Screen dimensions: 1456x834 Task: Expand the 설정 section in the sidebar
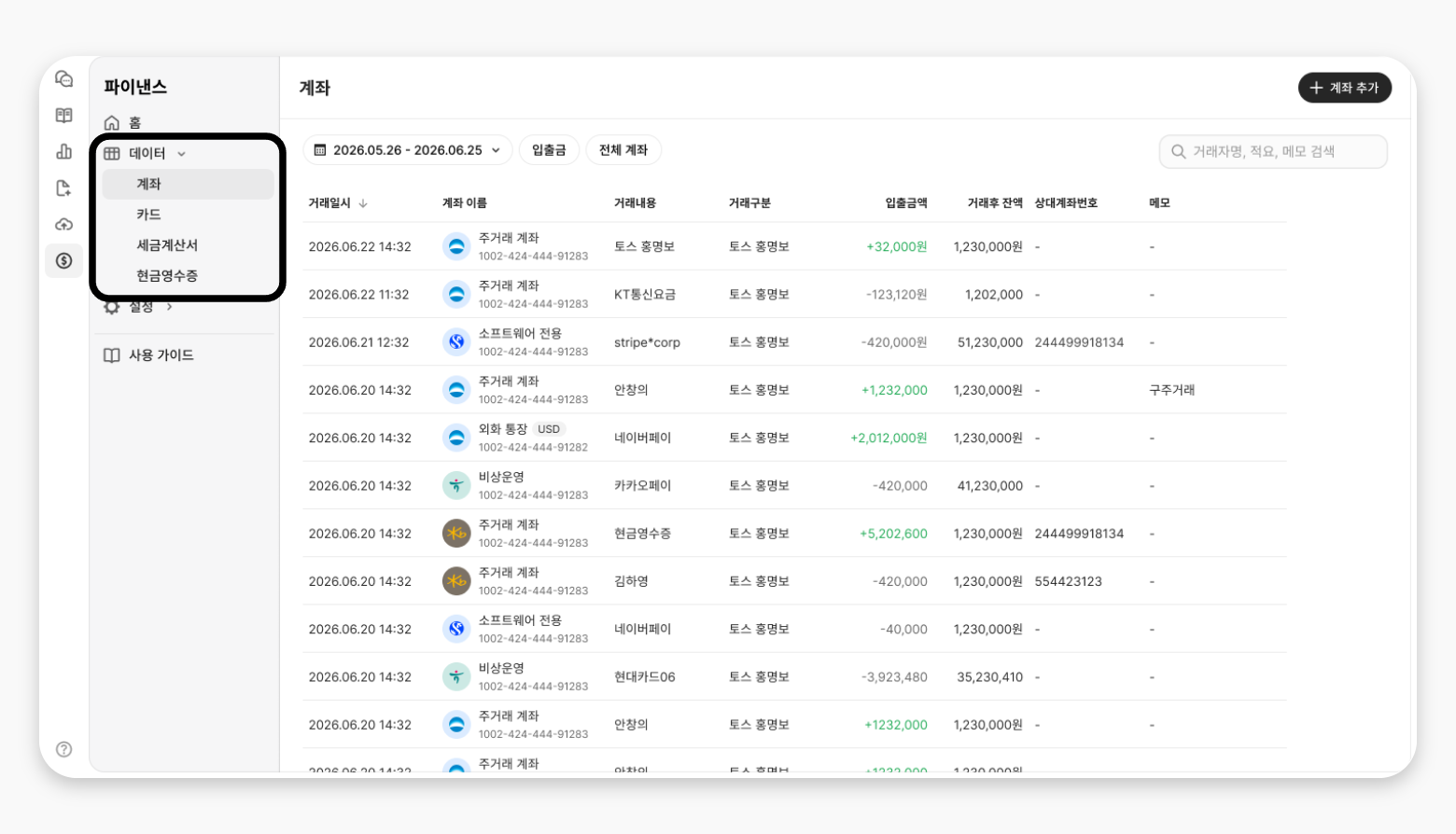[140, 307]
